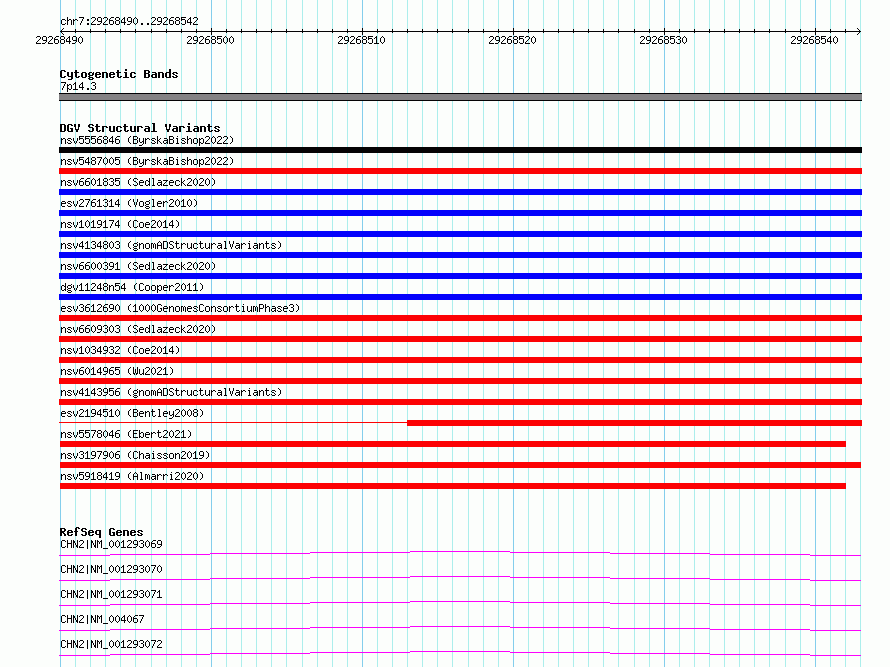Viewport: 890px width, 667px height.
Task: Click the 7p14.3 cytogenetic band label
Action: tap(78, 86)
